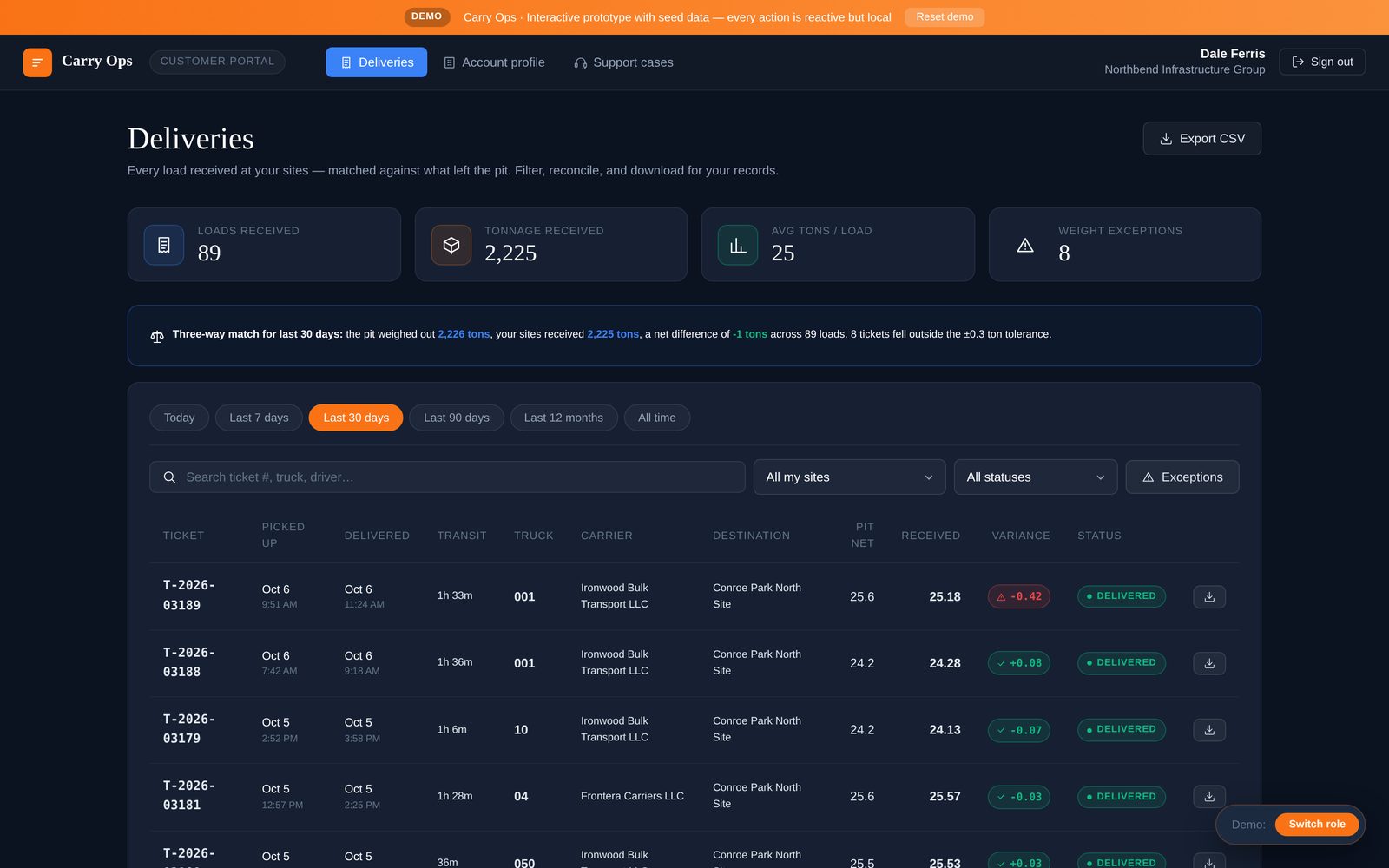This screenshot has height=868, width=1389.
Task: Select Last 30 days range
Action: [x=356, y=418]
